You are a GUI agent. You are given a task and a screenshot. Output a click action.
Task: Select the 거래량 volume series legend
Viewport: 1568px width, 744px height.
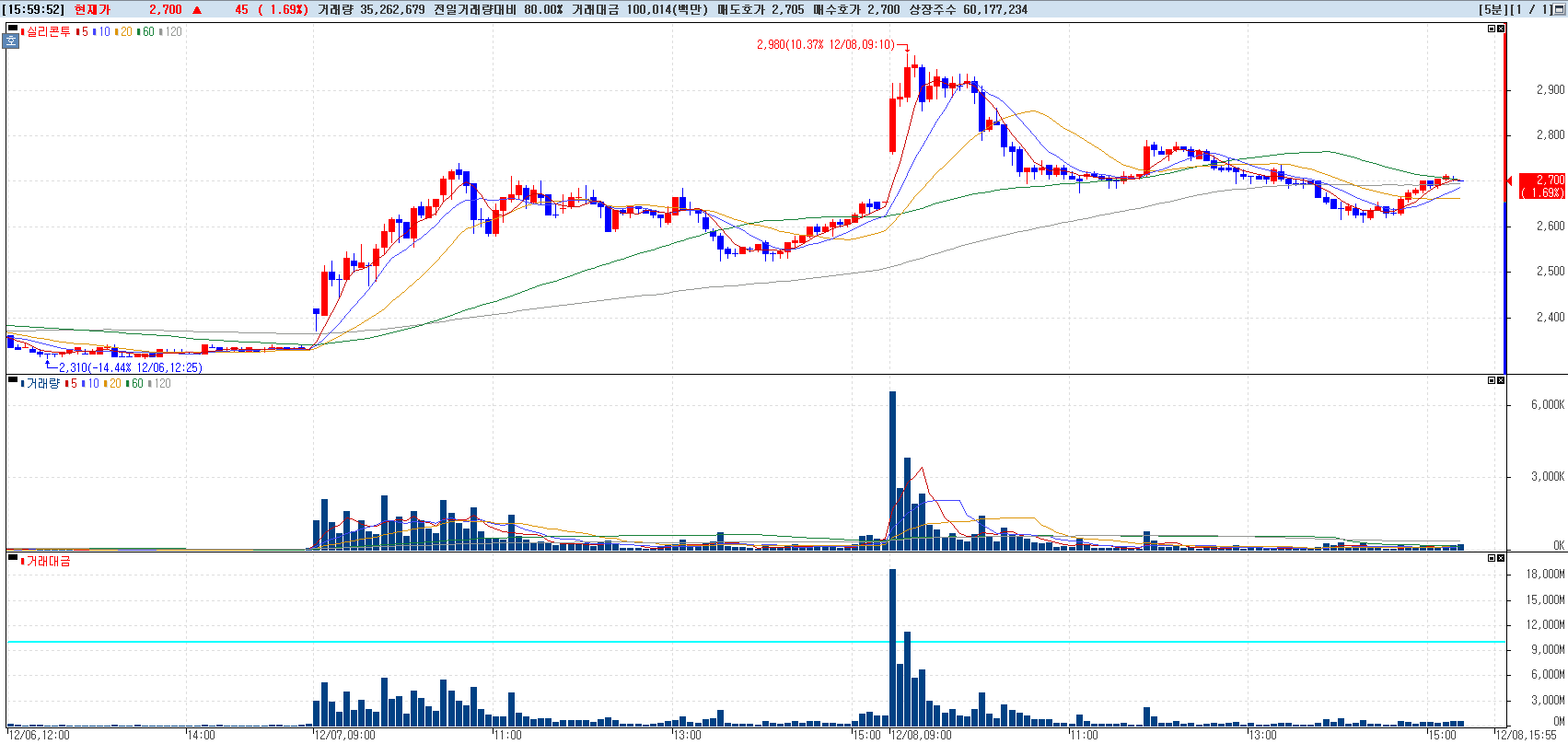(x=41, y=383)
